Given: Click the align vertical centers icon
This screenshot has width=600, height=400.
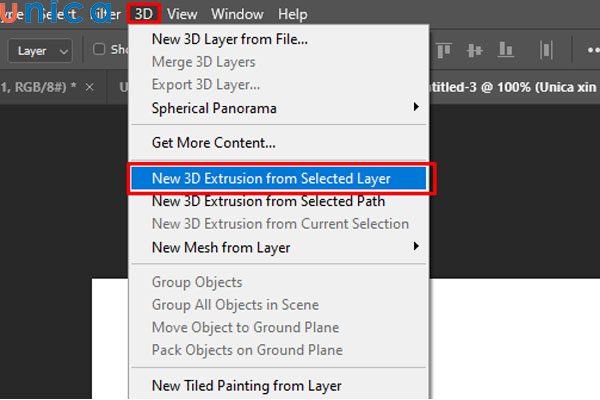Looking at the screenshot, I should (475, 49).
